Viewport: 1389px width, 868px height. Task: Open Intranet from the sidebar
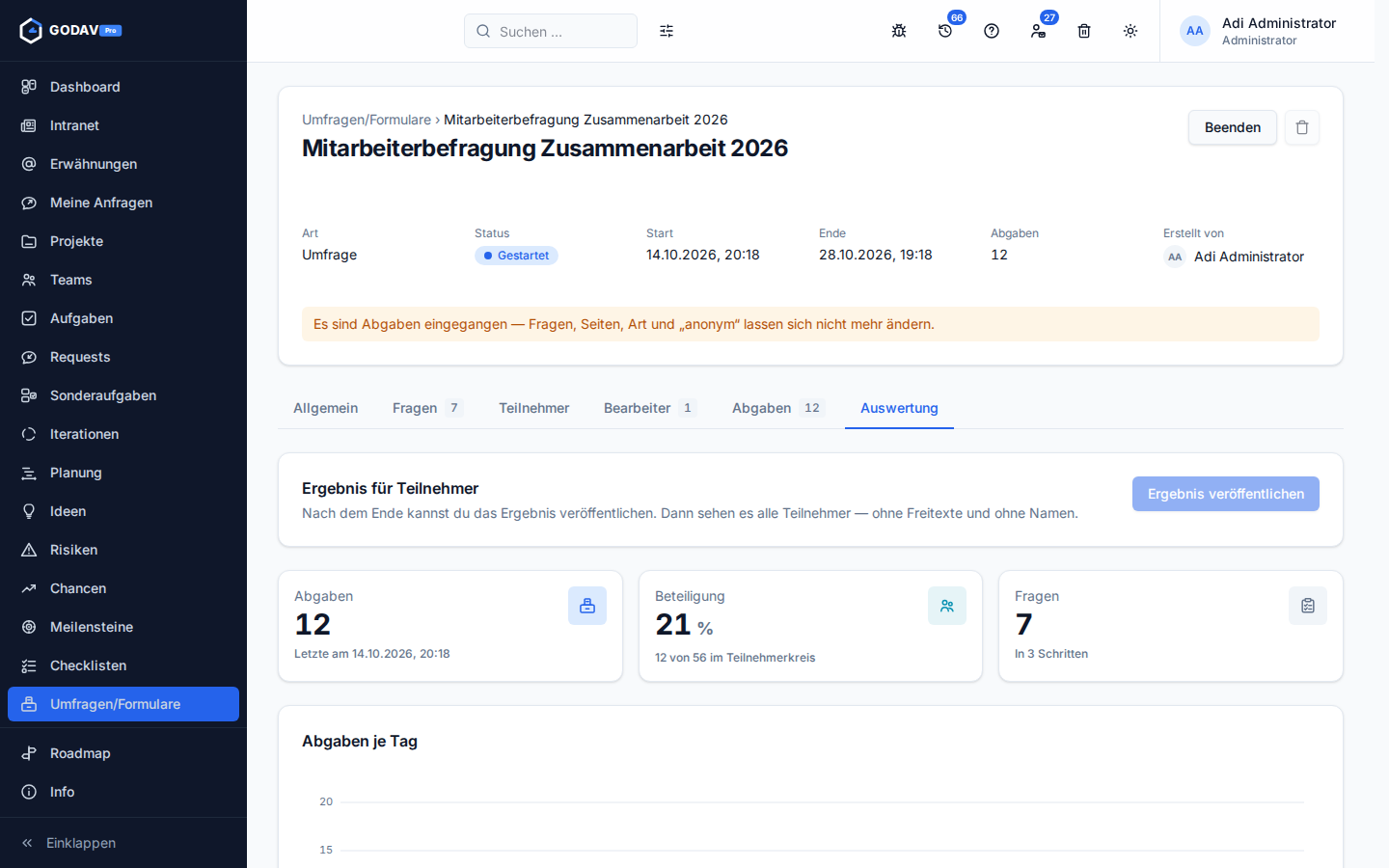click(x=123, y=125)
